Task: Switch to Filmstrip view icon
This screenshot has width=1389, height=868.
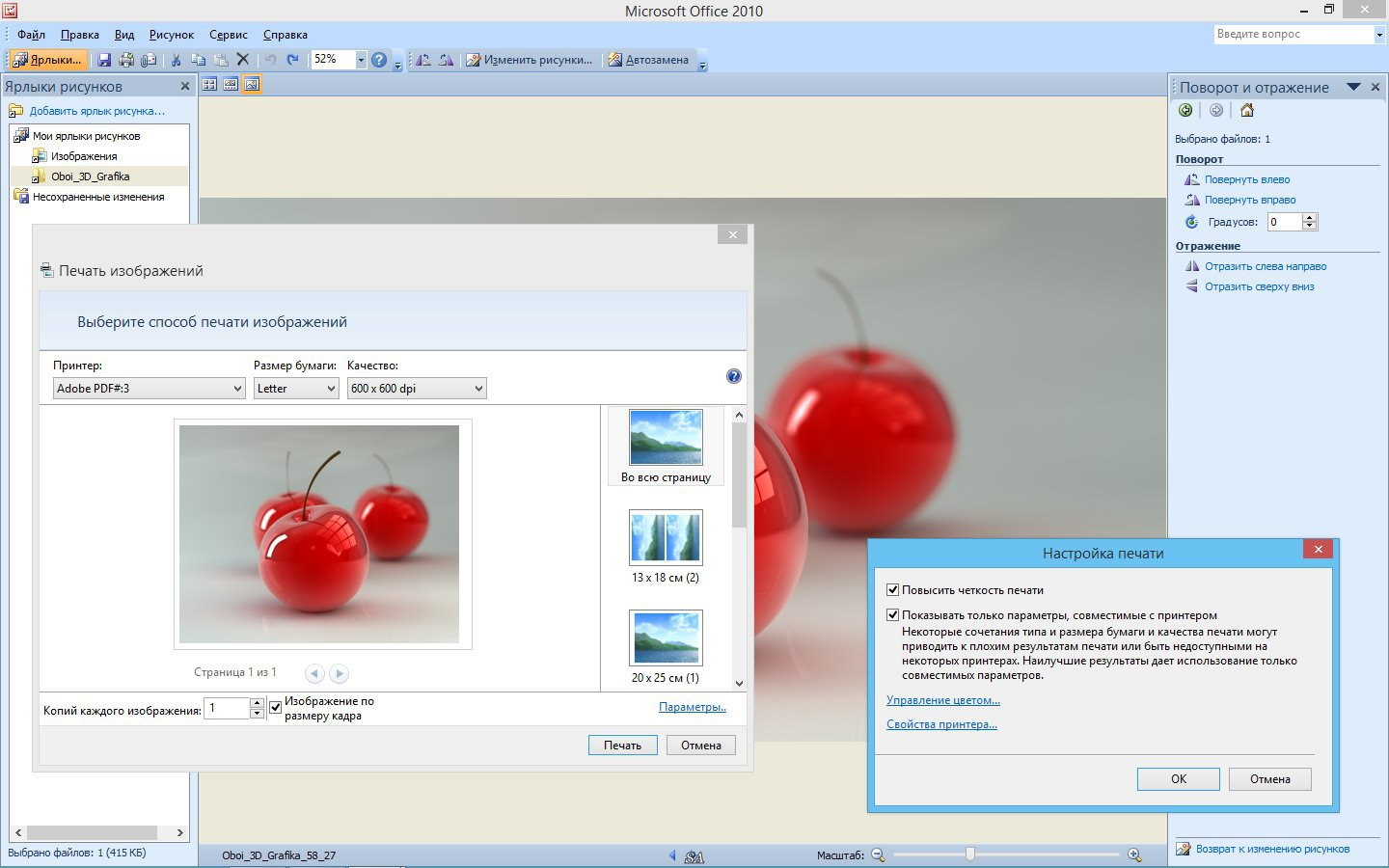Action: pos(231,85)
